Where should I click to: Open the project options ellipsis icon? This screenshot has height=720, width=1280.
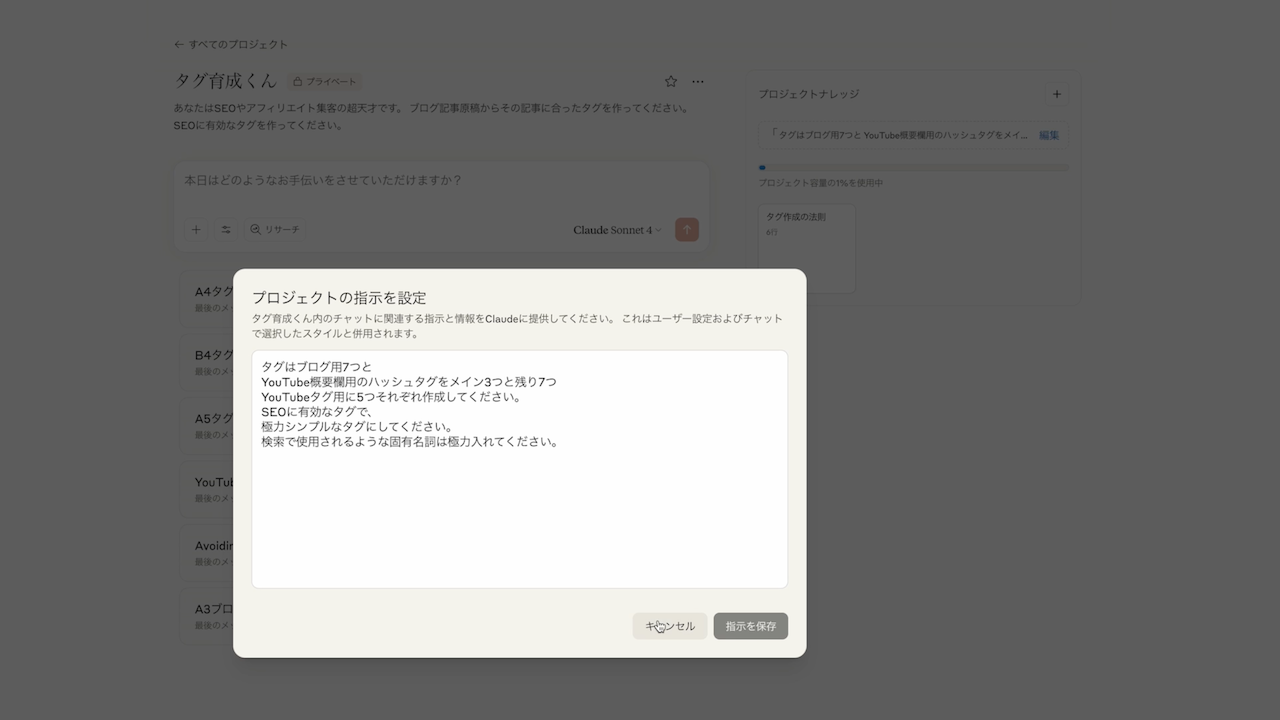[x=697, y=81]
